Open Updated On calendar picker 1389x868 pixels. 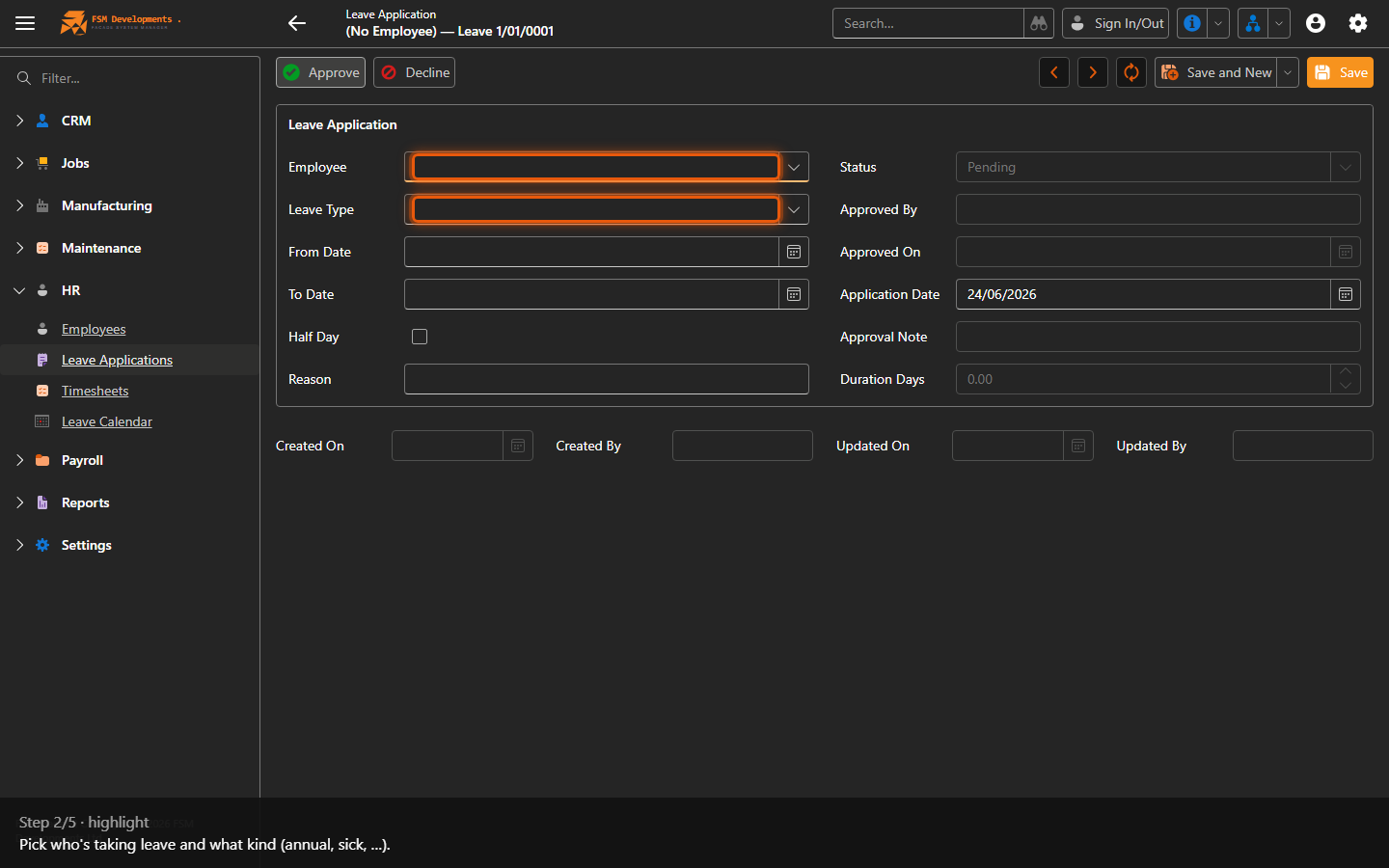[x=1078, y=446]
